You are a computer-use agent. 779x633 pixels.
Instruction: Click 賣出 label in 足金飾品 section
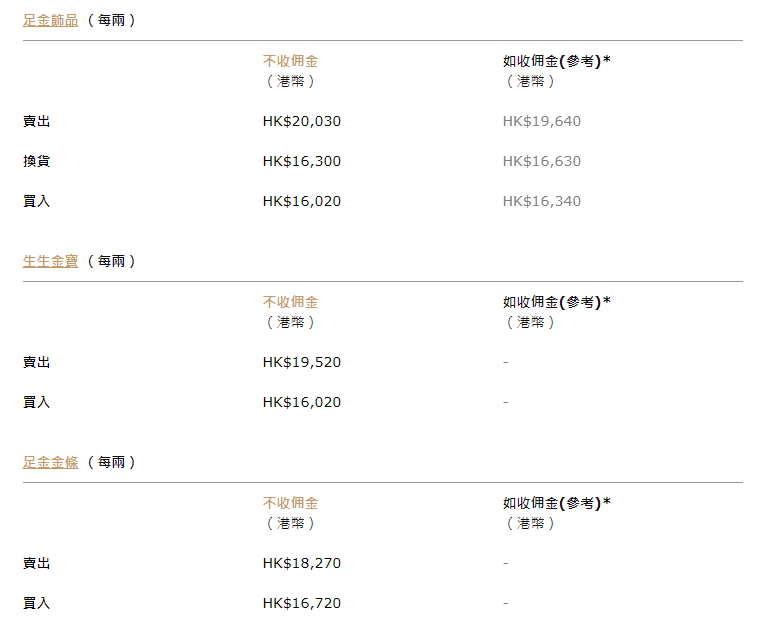click(36, 121)
